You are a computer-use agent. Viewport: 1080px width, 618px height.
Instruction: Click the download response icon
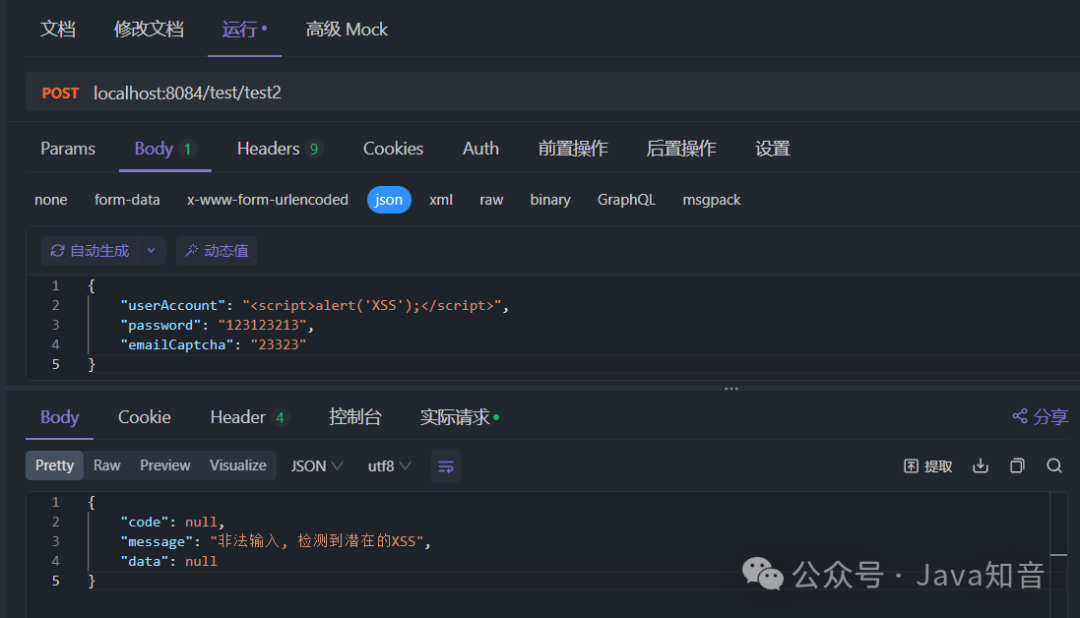tap(980, 466)
